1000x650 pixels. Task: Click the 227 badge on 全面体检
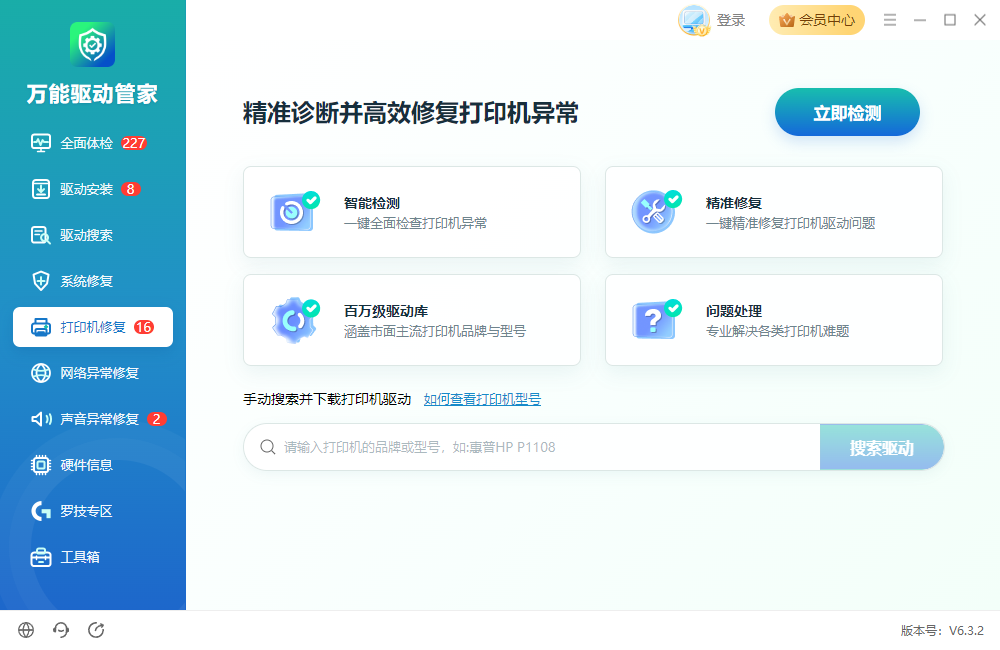click(134, 143)
